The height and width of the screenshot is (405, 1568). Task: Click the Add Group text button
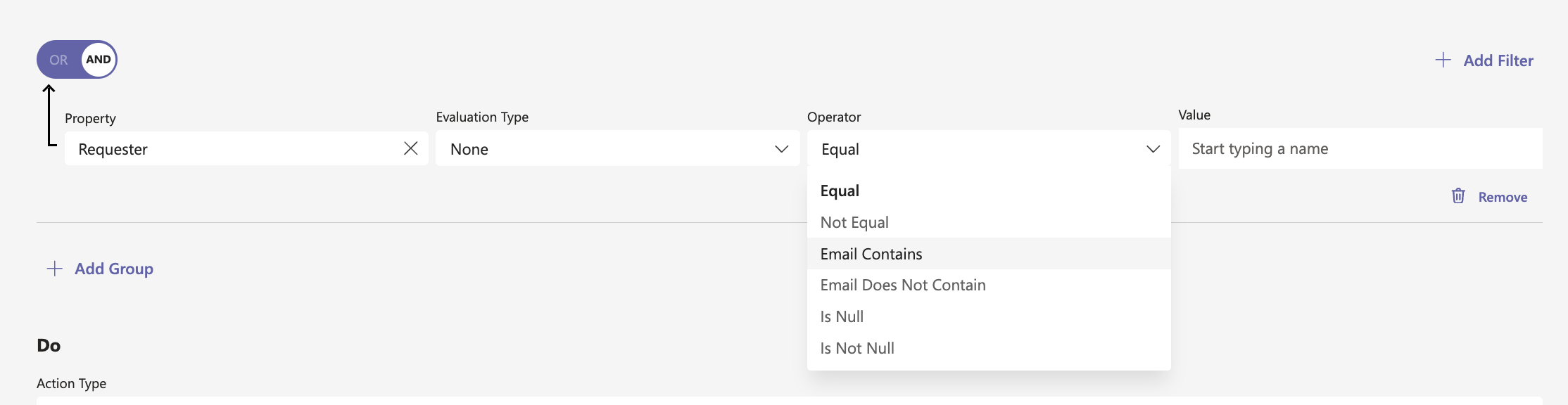(x=114, y=269)
